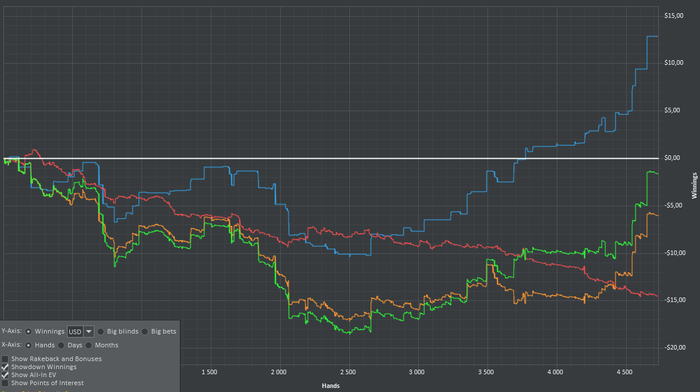Click the -$5,00 axis label
Viewport: 700px width, 392px height.
pos(672,205)
